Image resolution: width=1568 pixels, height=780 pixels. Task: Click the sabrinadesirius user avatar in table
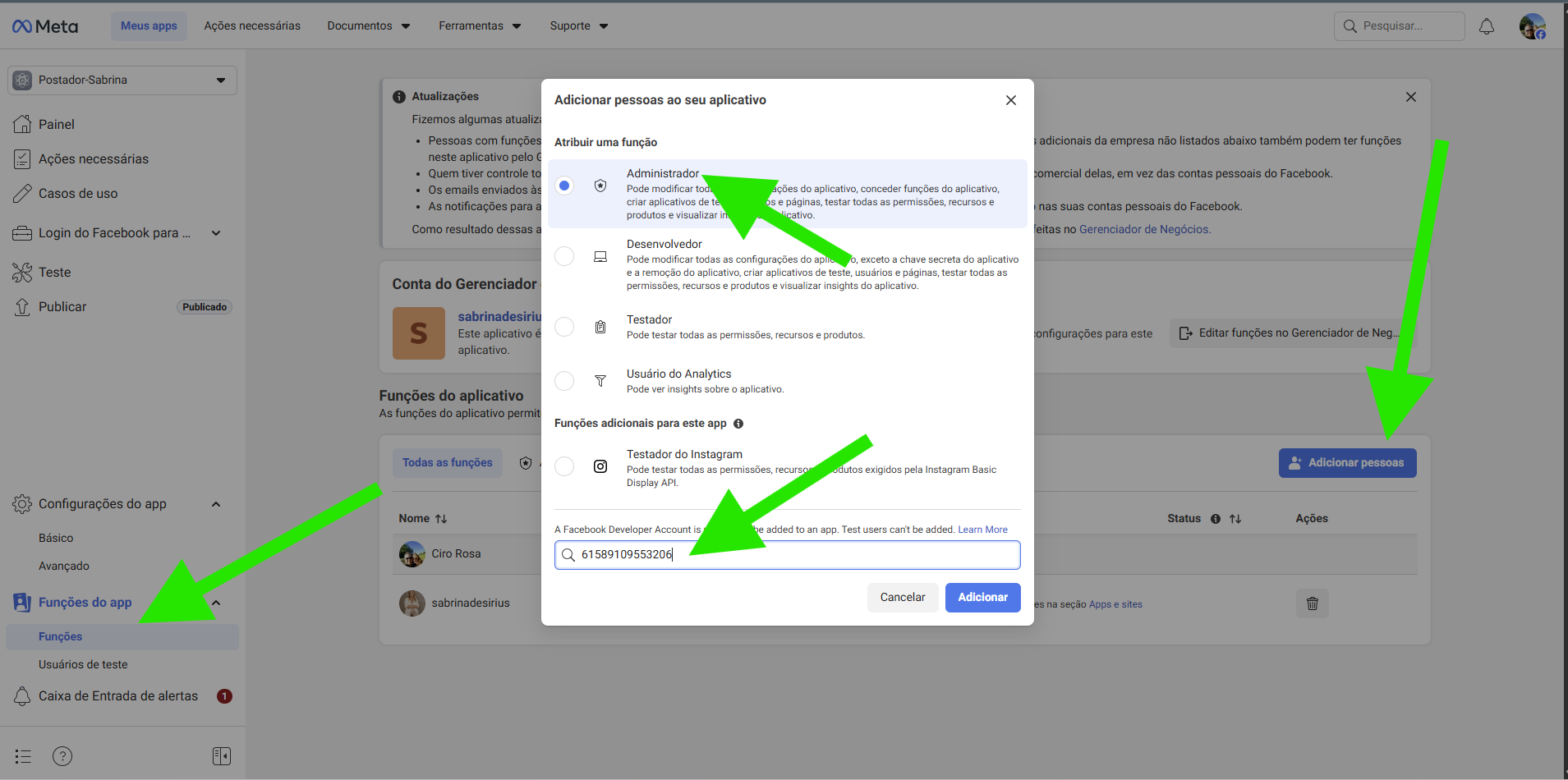pyautogui.click(x=412, y=603)
